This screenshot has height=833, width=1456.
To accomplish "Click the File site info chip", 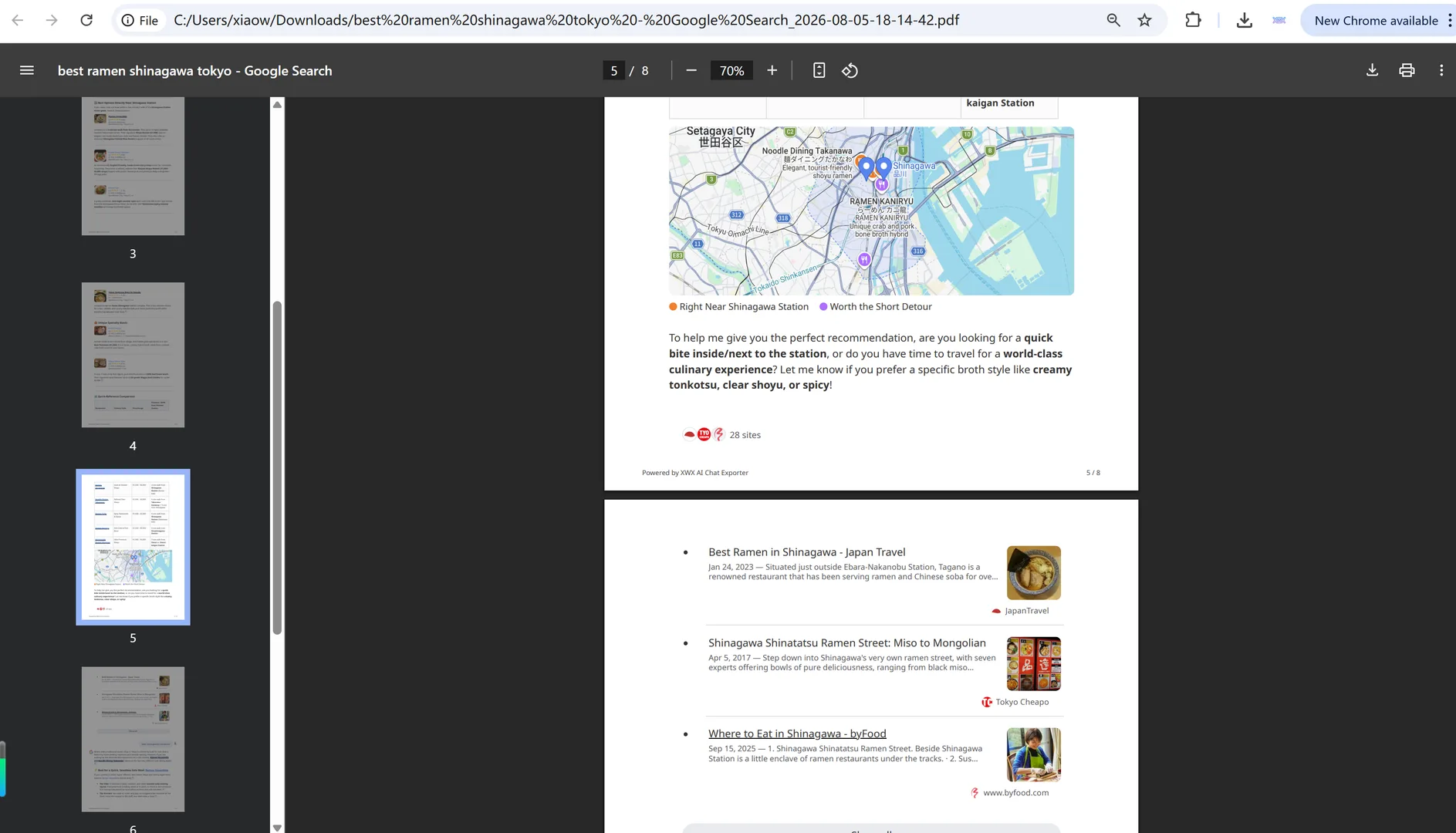I will 140,20.
